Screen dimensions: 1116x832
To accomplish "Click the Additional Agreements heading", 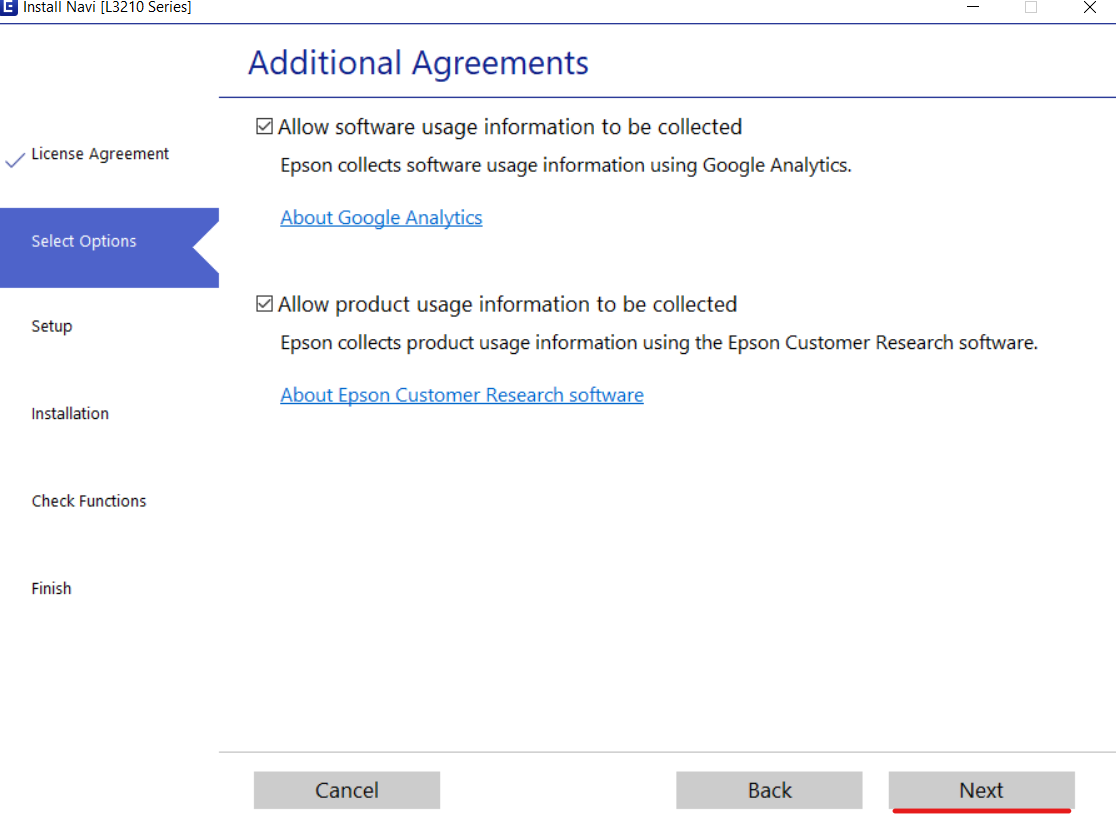I will (x=418, y=63).
